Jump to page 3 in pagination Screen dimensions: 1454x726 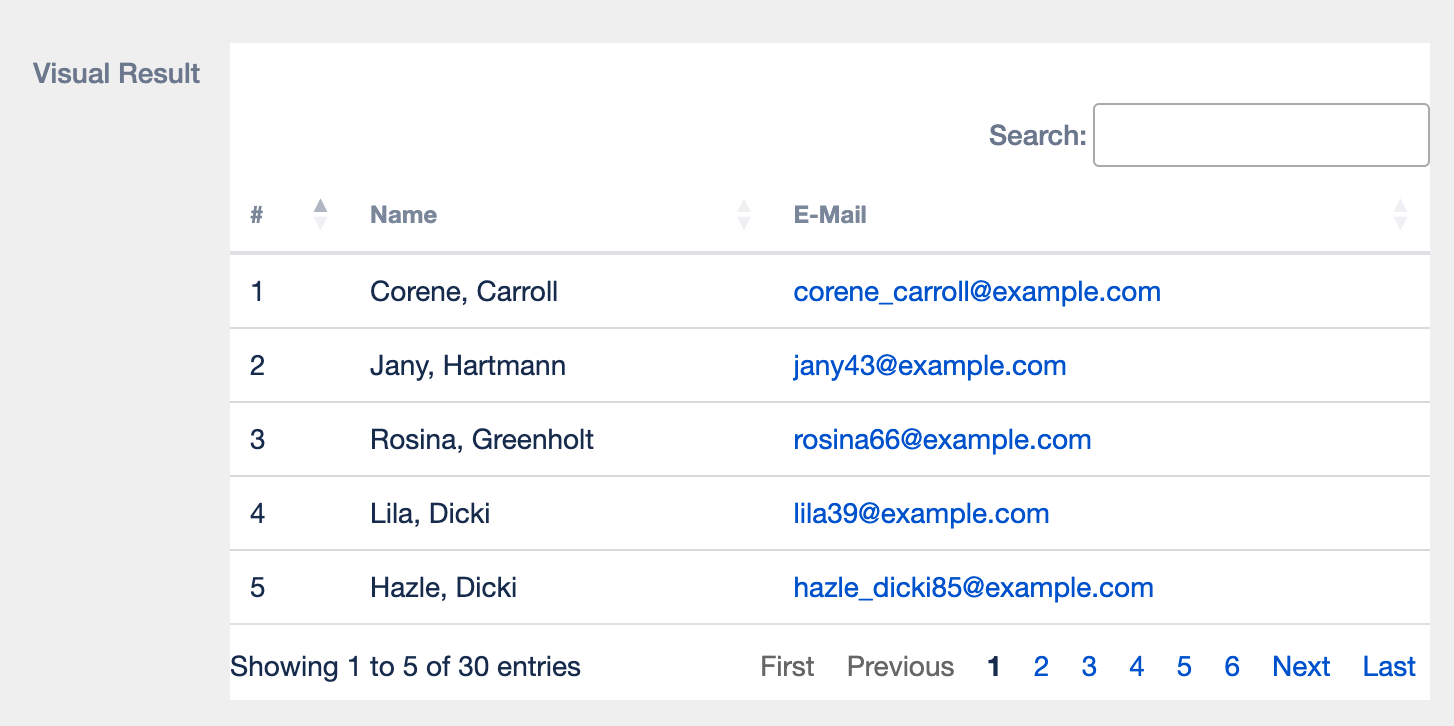pyautogui.click(x=1089, y=667)
